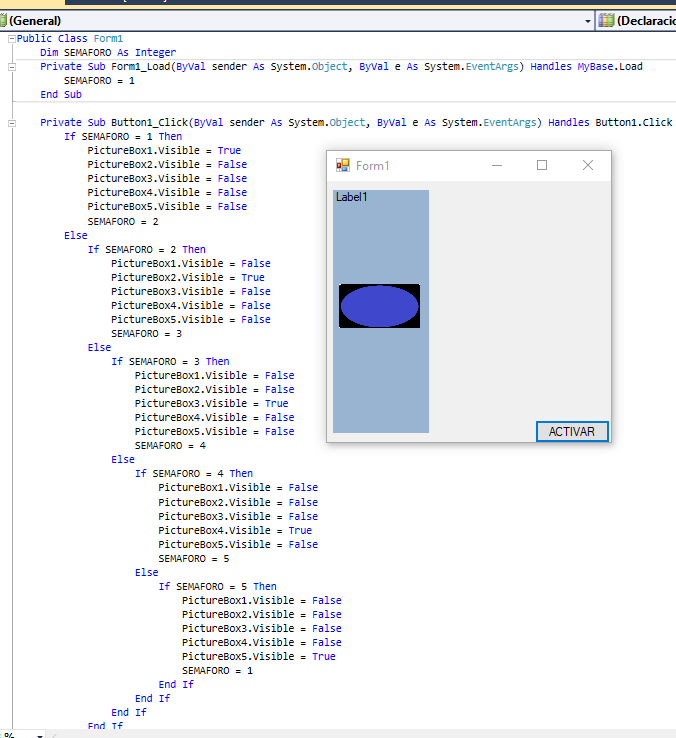Screen dimensions: 676x738
Task: Click the ACTIVAR button in Form1
Action: point(572,432)
